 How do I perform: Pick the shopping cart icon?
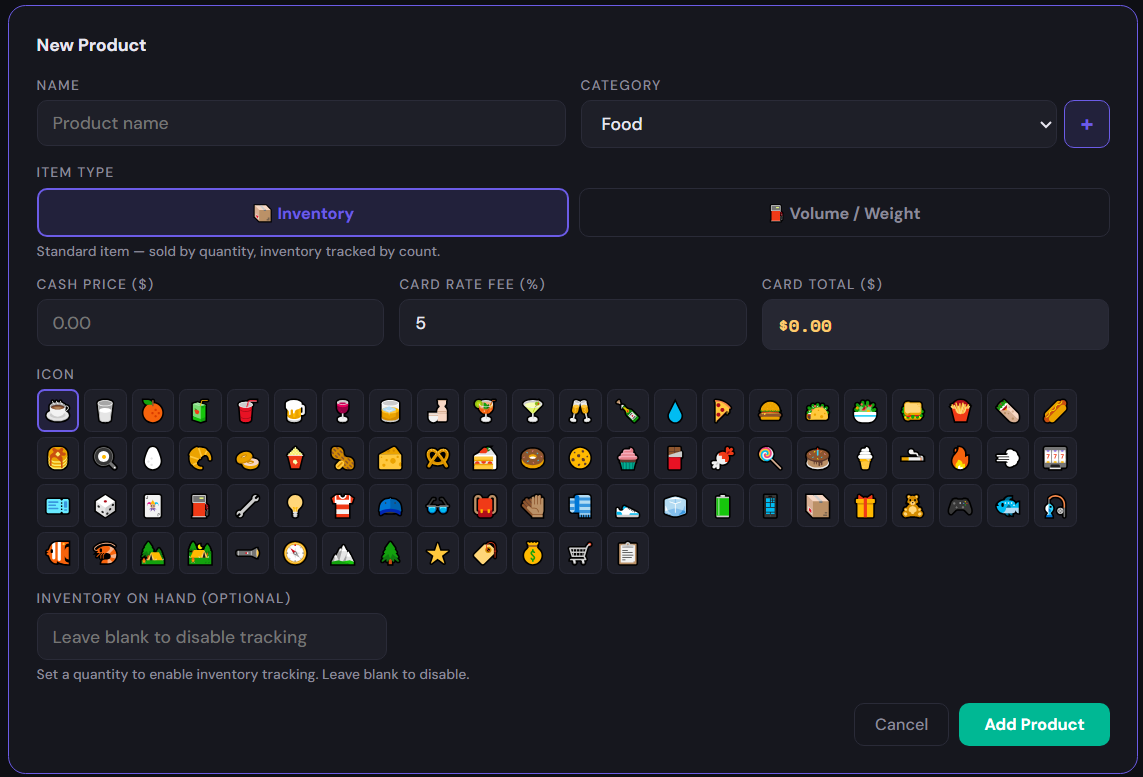click(x=580, y=553)
